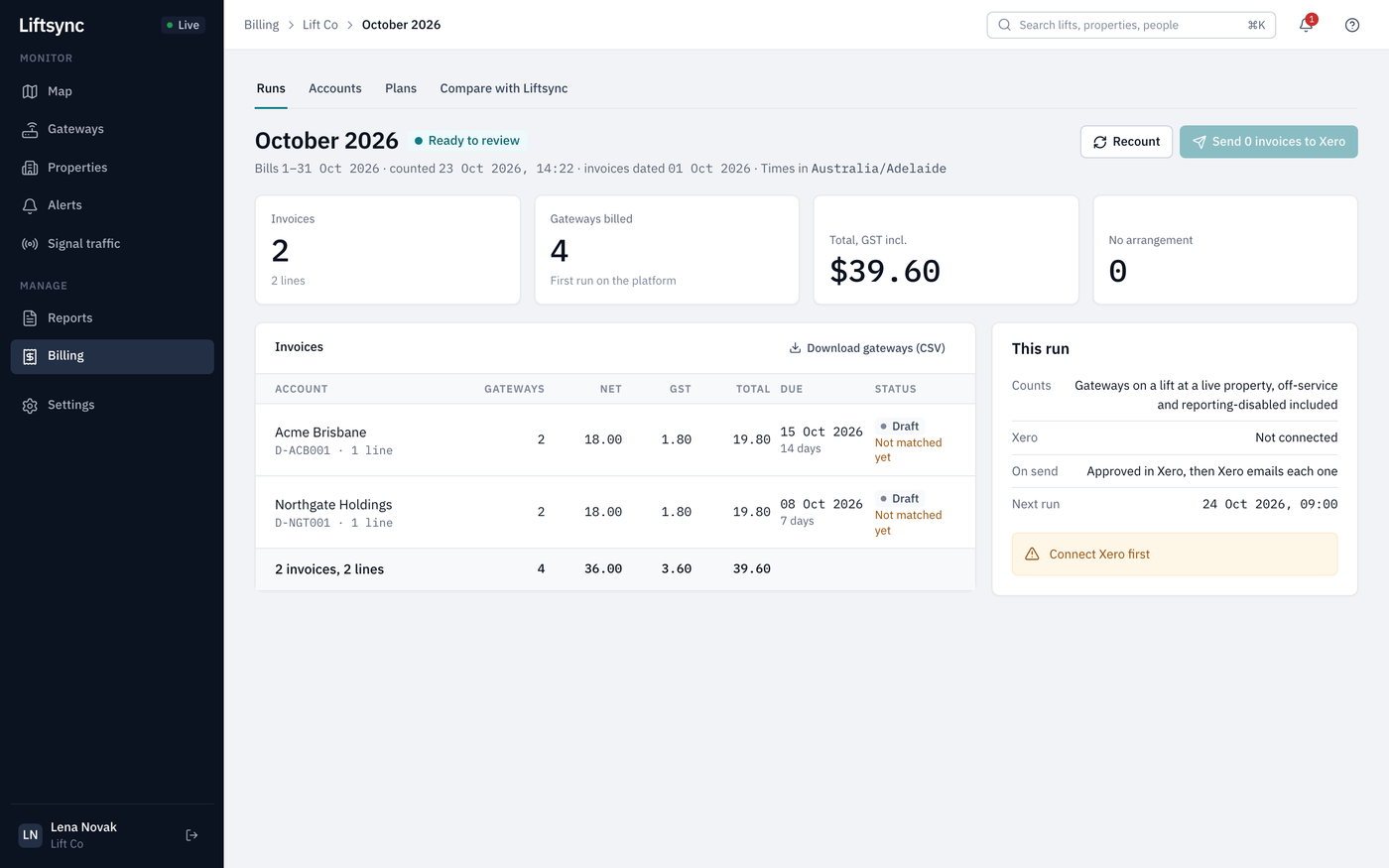The image size is (1389, 868).
Task: Open the Reports document icon
Action: click(x=30, y=318)
